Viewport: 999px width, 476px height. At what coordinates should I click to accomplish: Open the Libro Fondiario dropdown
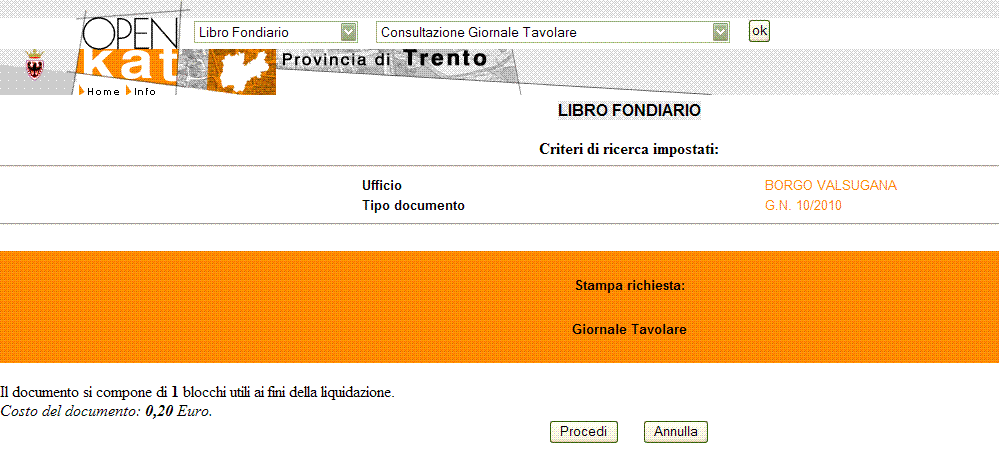tap(276, 32)
